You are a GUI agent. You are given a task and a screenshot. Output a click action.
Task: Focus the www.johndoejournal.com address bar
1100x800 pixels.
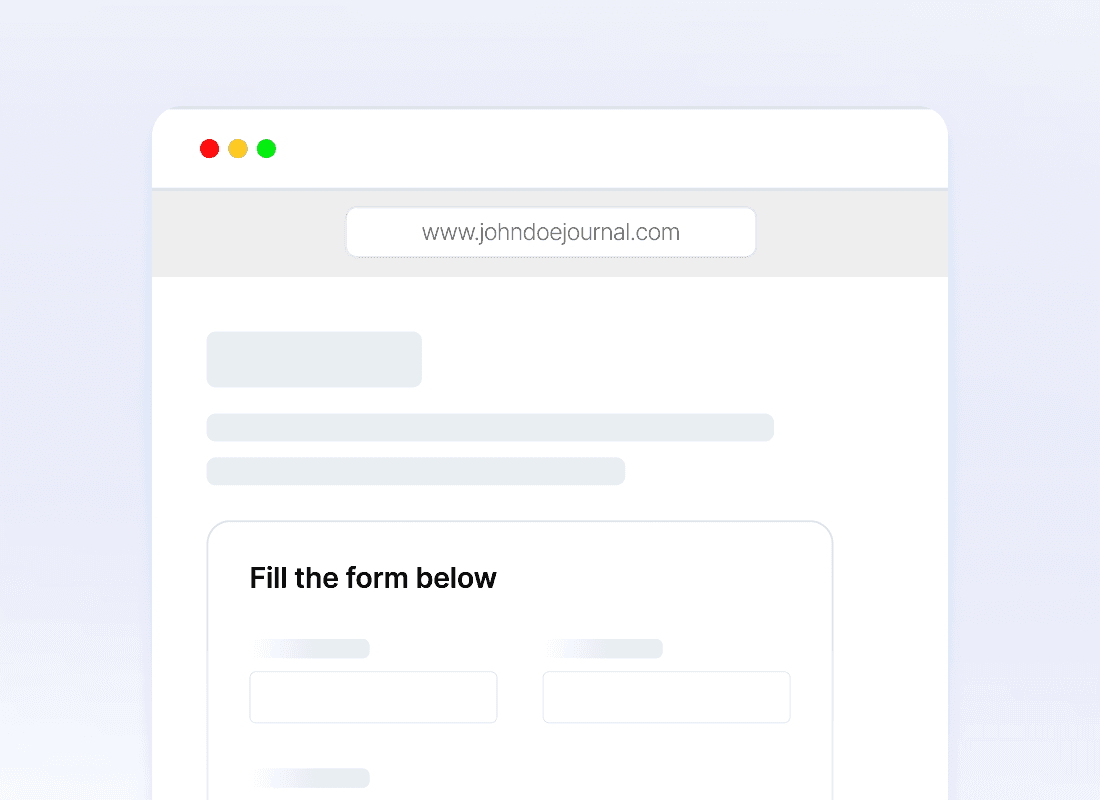point(550,233)
